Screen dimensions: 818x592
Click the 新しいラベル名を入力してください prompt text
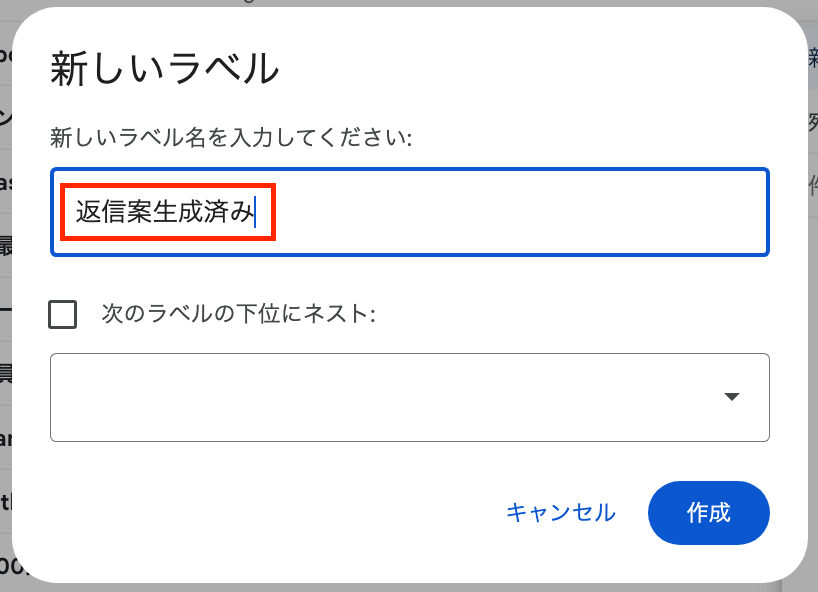click(x=231, y=138)
